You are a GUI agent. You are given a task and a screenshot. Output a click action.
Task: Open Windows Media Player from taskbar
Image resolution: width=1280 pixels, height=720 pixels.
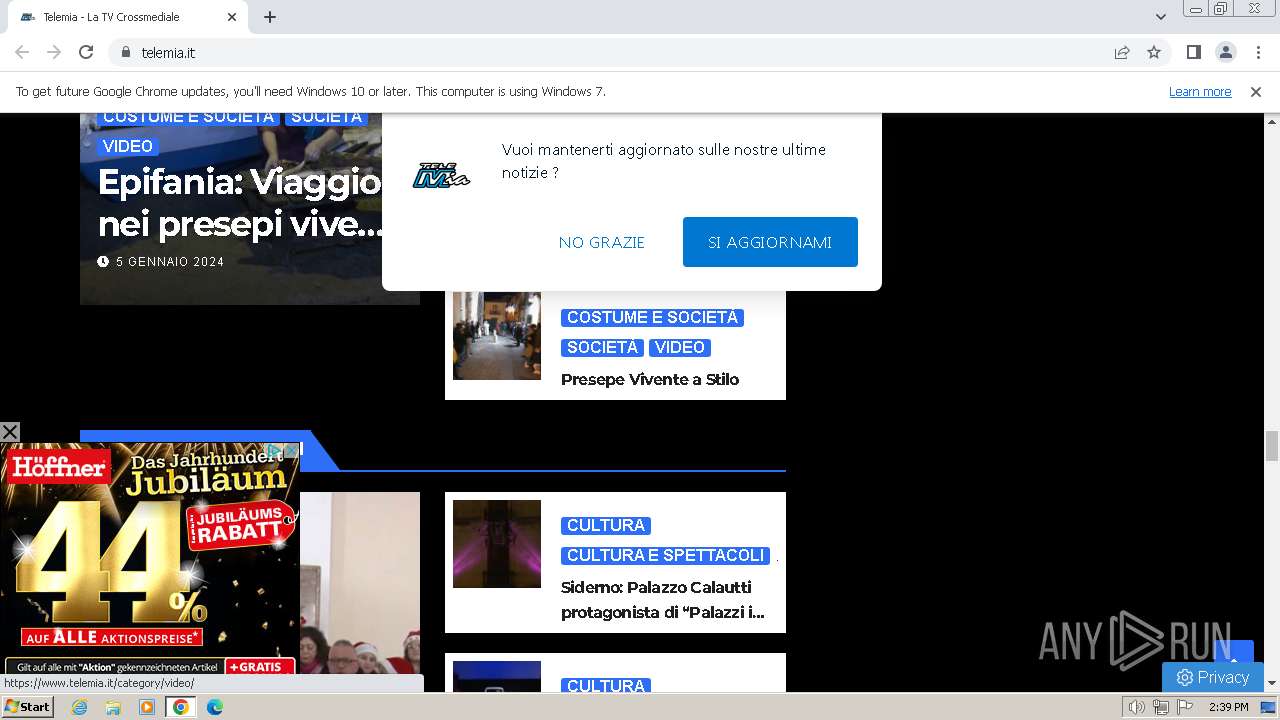click(147, 707)
